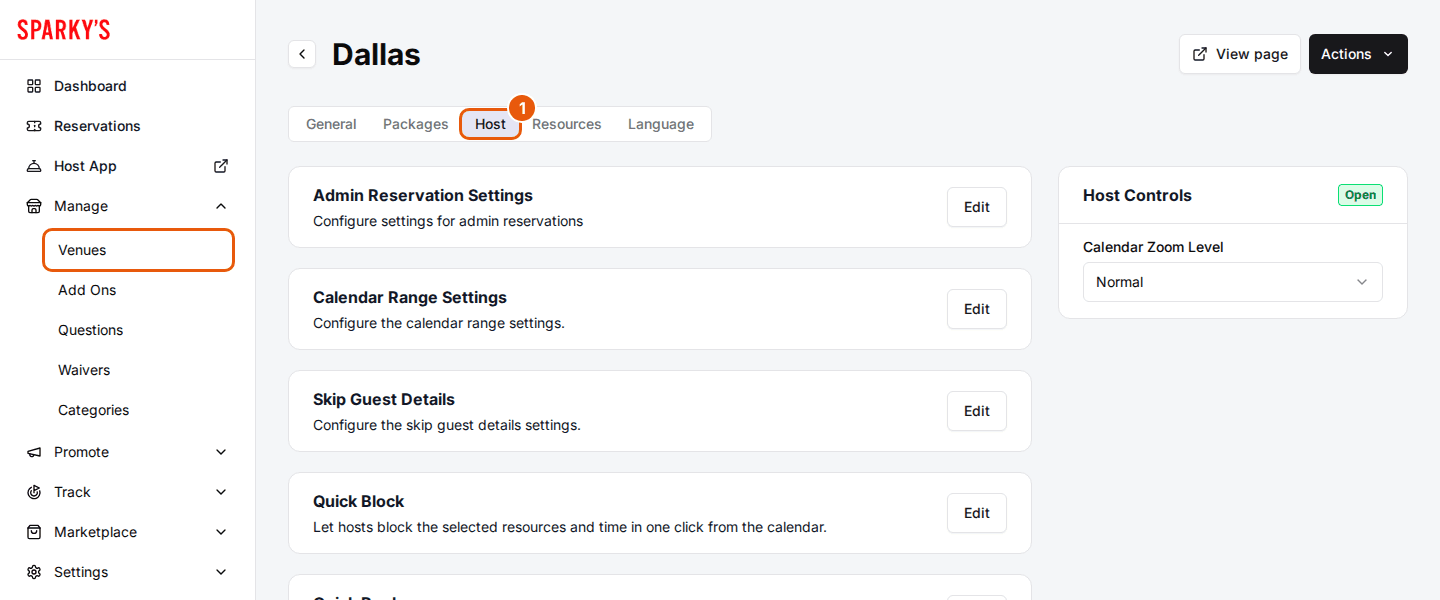Viewport: 1440px width, 600px height.
Task: Switch to the Resources tab
Action: point(566,124)
